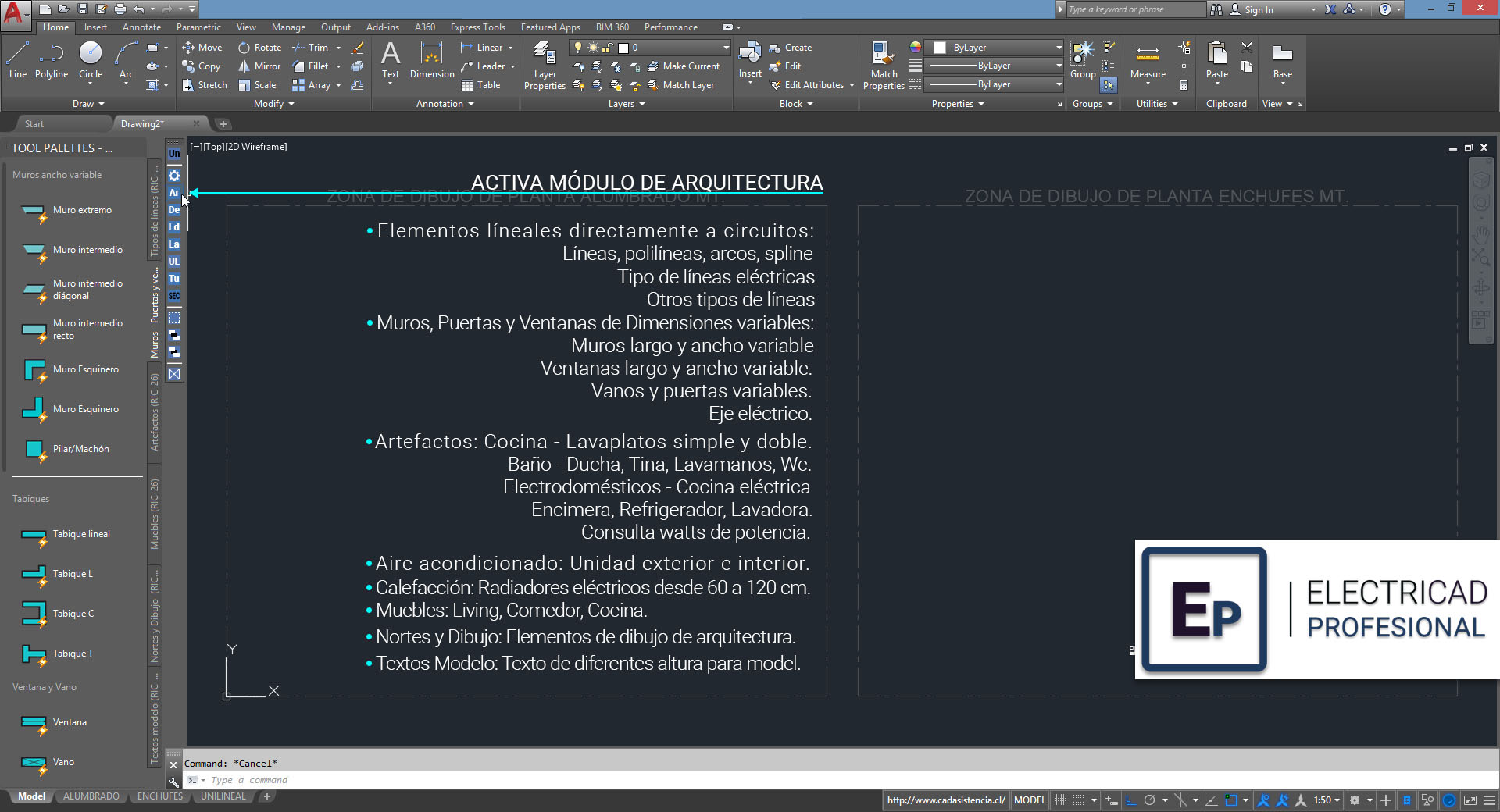Select the Circle tool
1500x812 pixels.
(x=91, y=60)
